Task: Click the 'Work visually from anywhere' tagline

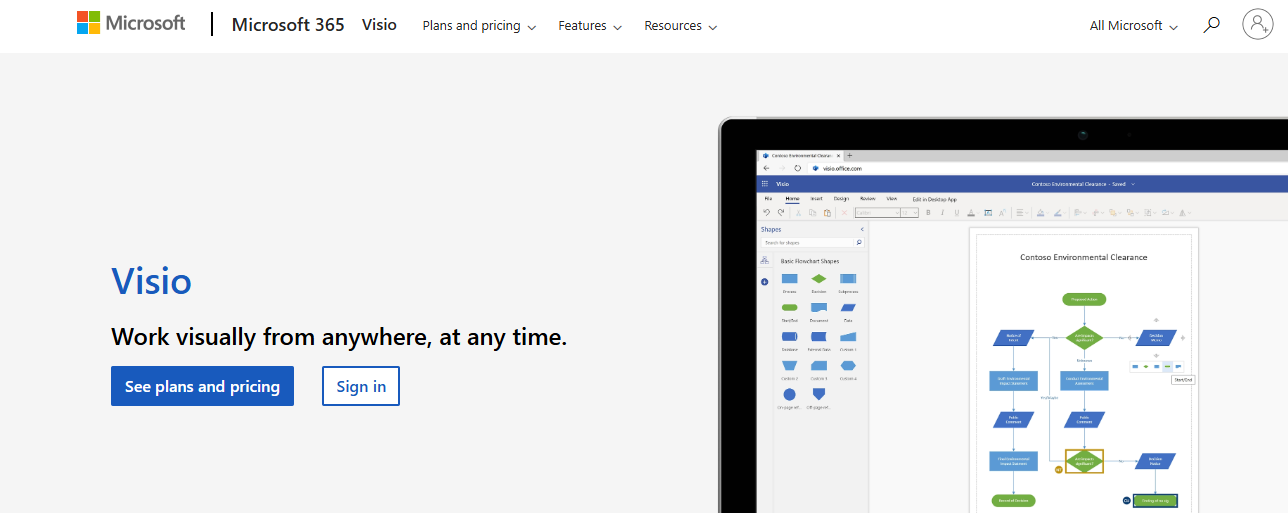Action: [339, 337]
